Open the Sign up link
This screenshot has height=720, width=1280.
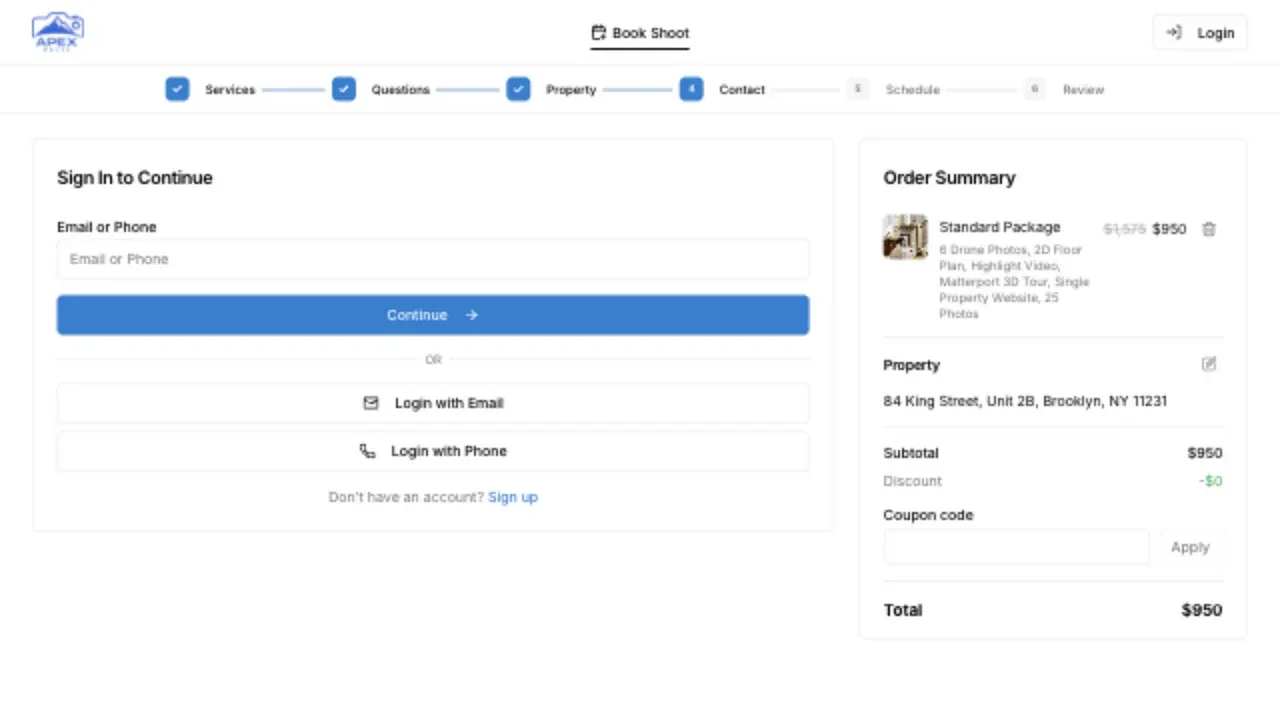click(x=513, y=497)
